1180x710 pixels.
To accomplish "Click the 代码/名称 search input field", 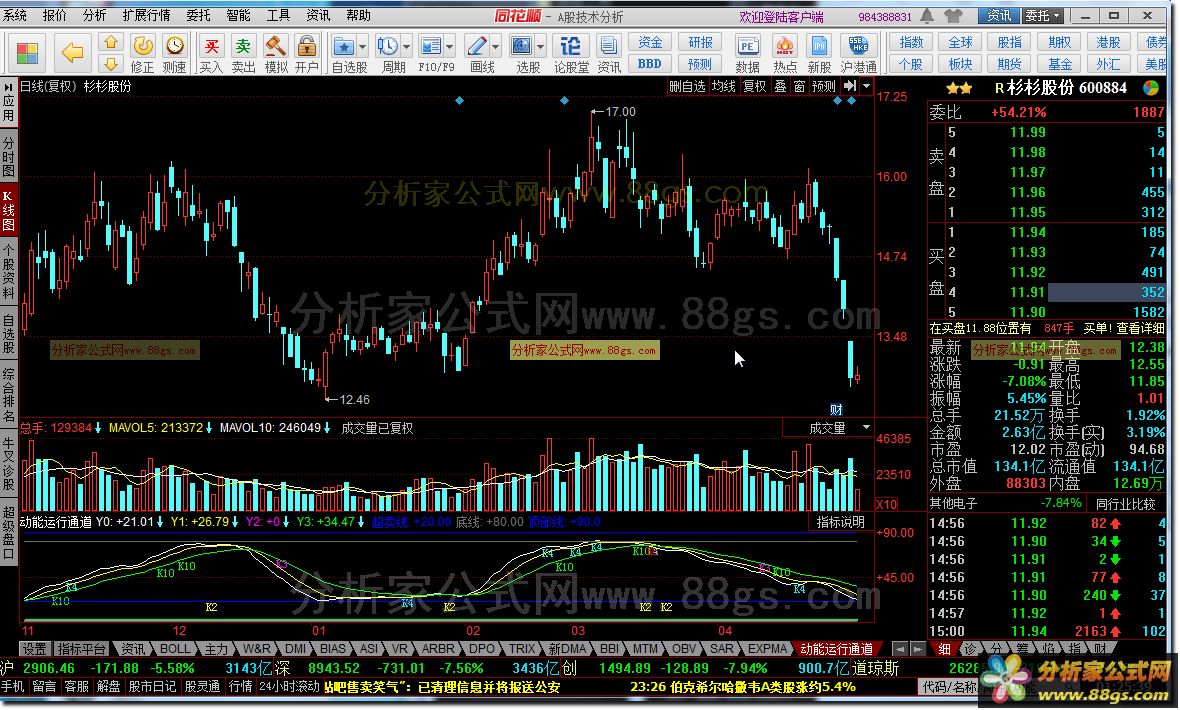I will pos(948,686).
